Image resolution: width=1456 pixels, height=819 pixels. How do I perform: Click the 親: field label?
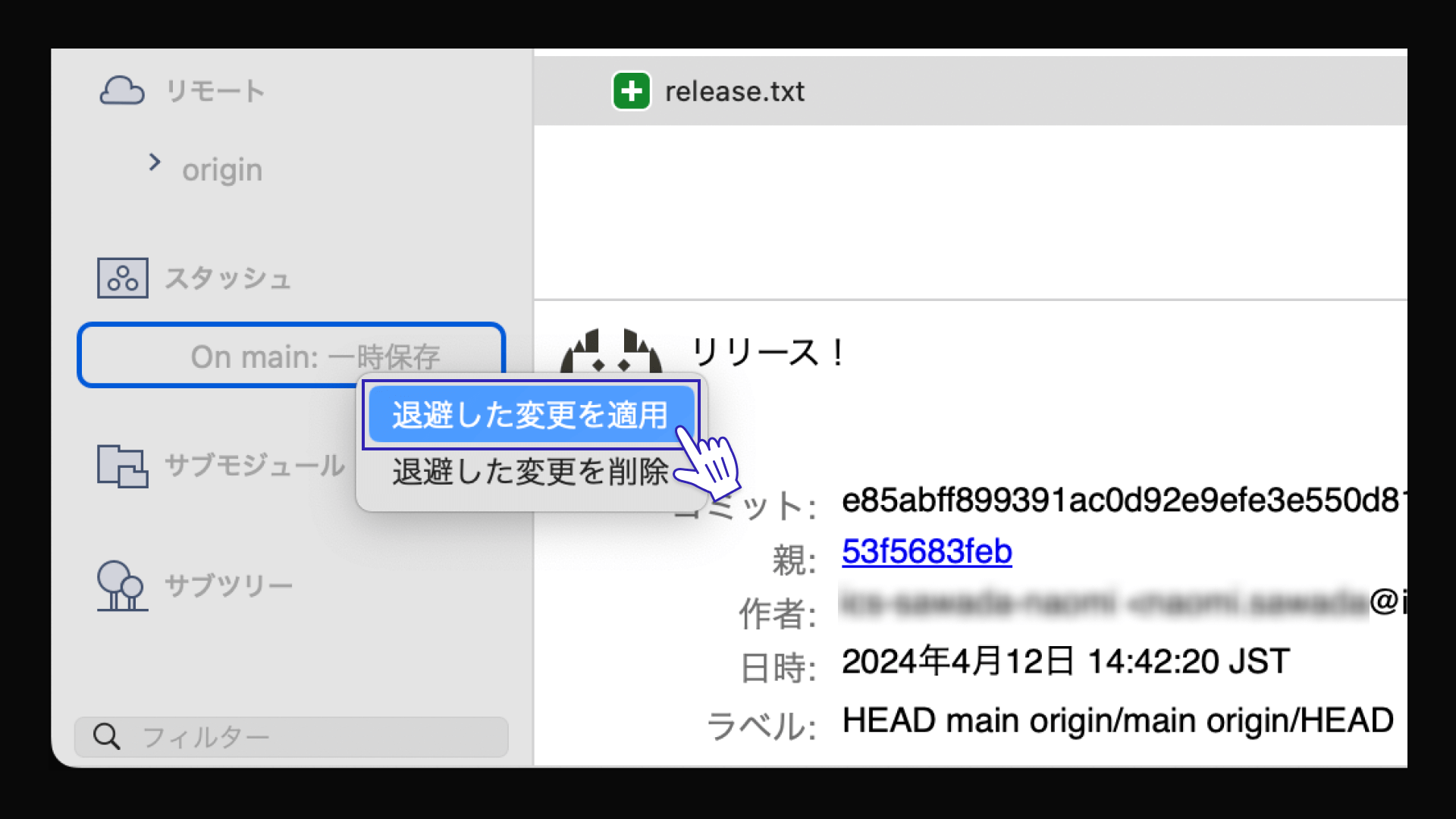(x=794, y=560)
